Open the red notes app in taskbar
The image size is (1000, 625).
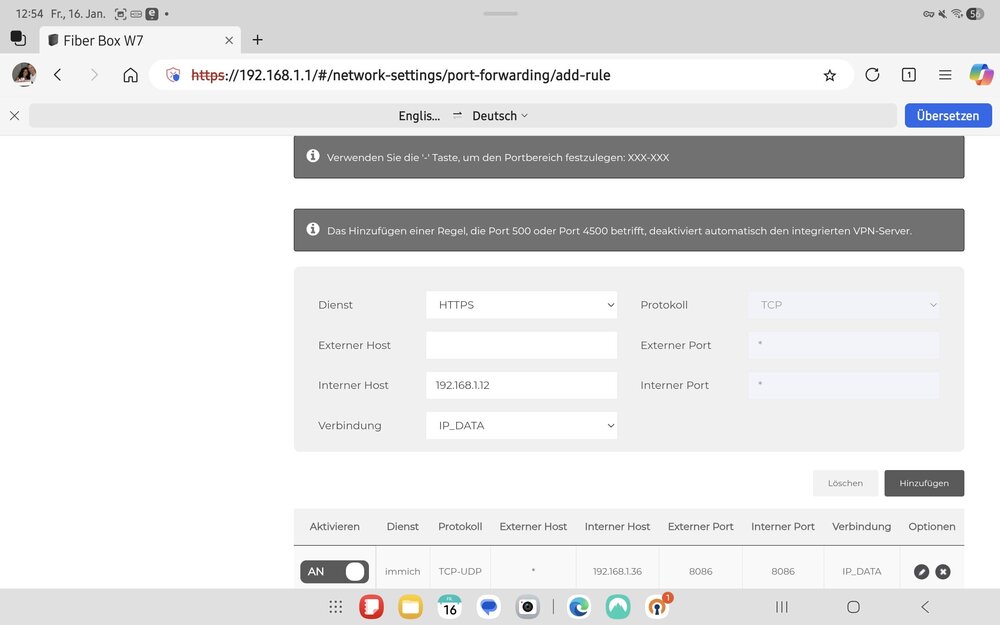[x=371, y=607]
